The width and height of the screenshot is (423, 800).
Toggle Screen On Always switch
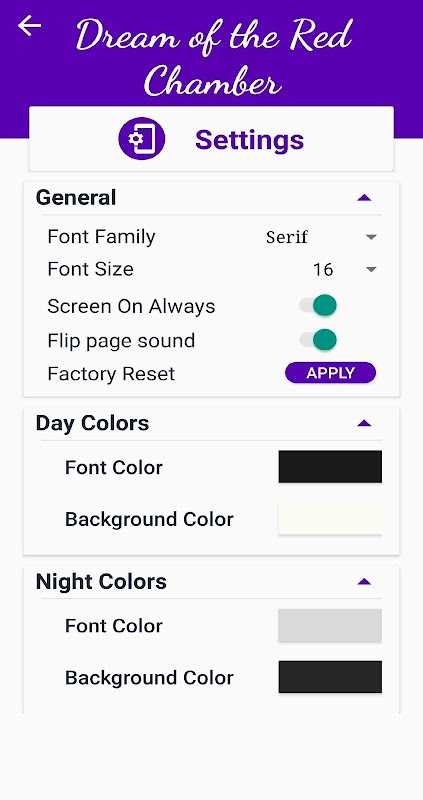[318, 306]
